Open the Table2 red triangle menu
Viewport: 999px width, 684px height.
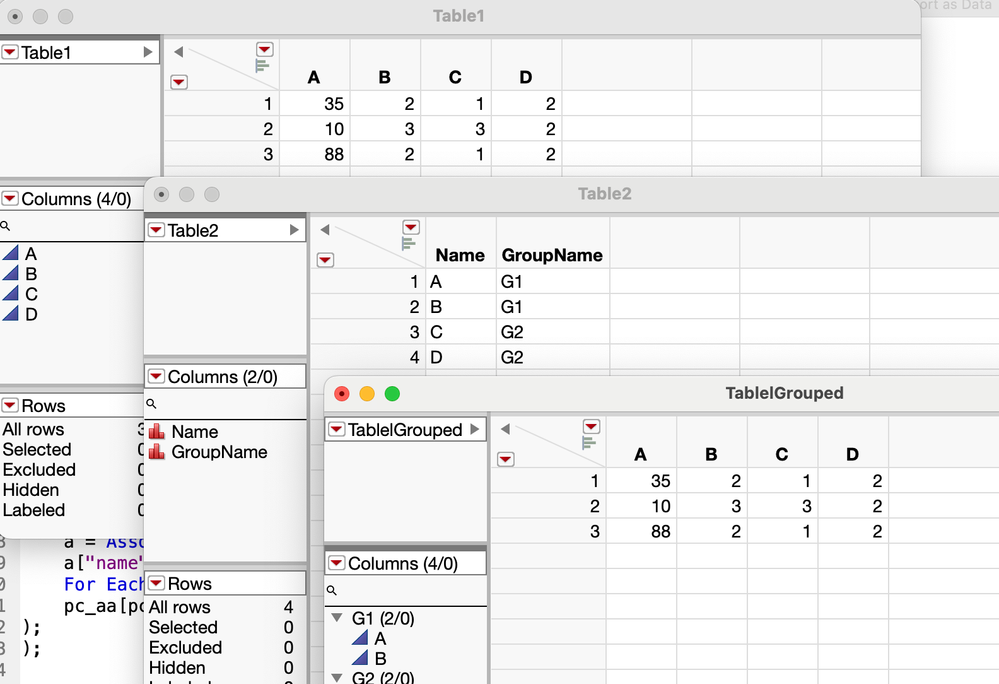[x=156, y=230]
